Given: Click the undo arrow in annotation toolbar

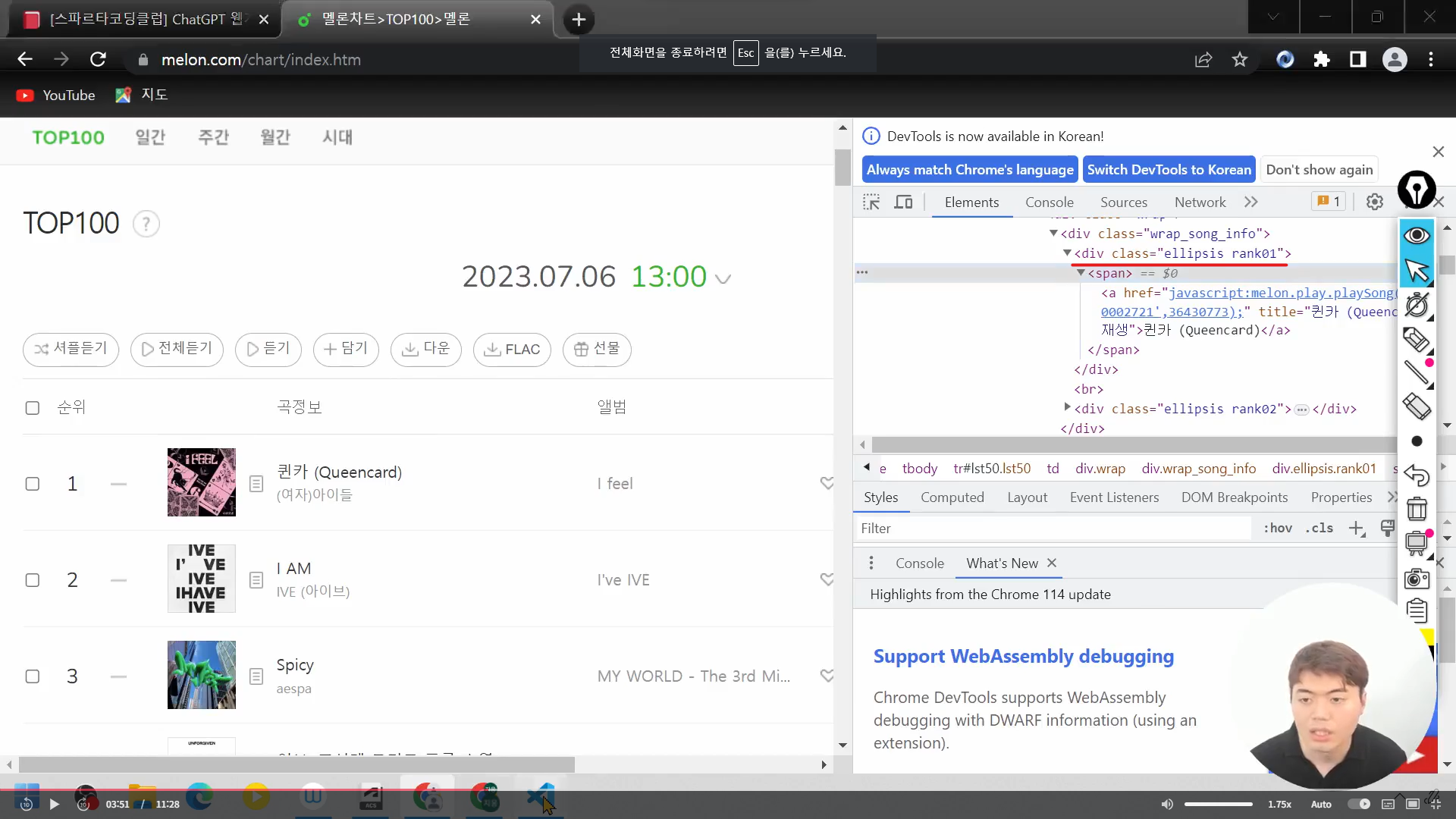Looking at the screenshot, I should coord(1417,475).
